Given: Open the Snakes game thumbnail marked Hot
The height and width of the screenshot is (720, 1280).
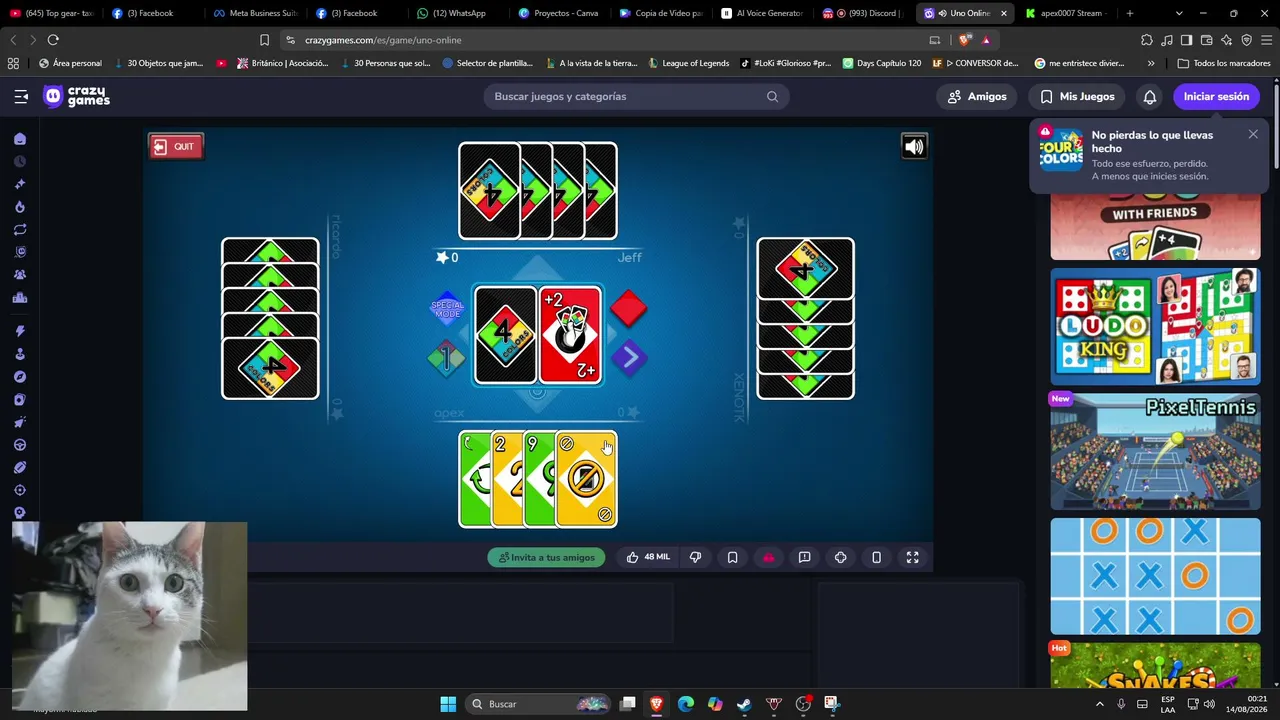Looking at the screenshot, I should (1155, 665).
